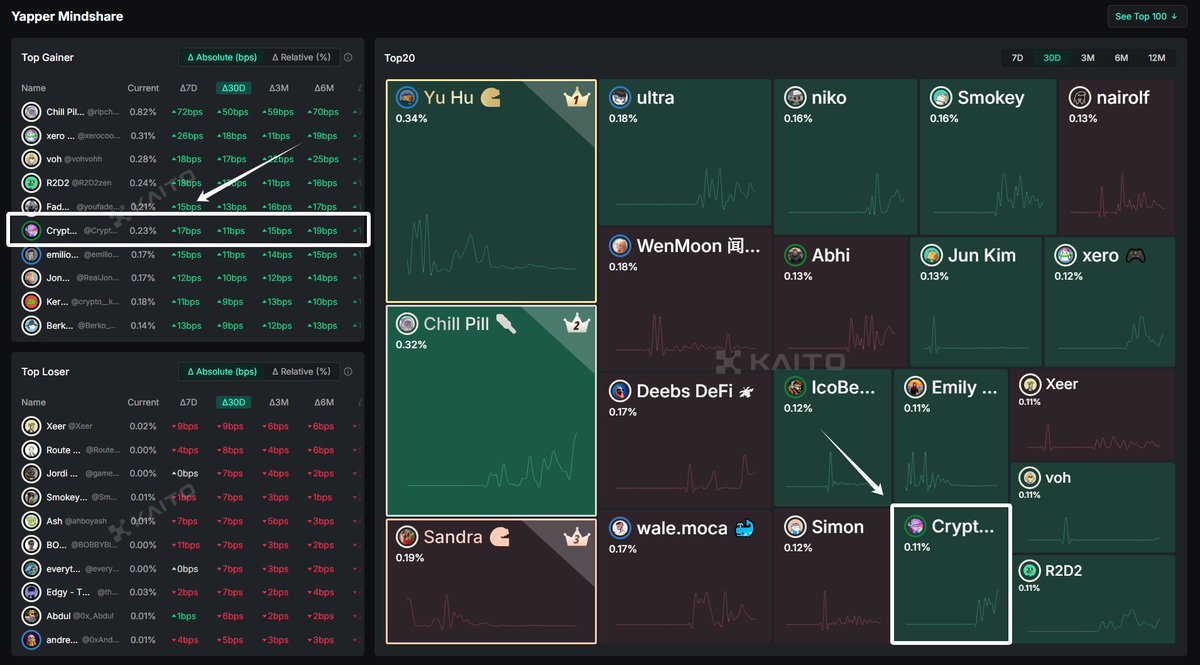Click Yu Hu's avatar in the Top20 treemap

pos(406,97)
